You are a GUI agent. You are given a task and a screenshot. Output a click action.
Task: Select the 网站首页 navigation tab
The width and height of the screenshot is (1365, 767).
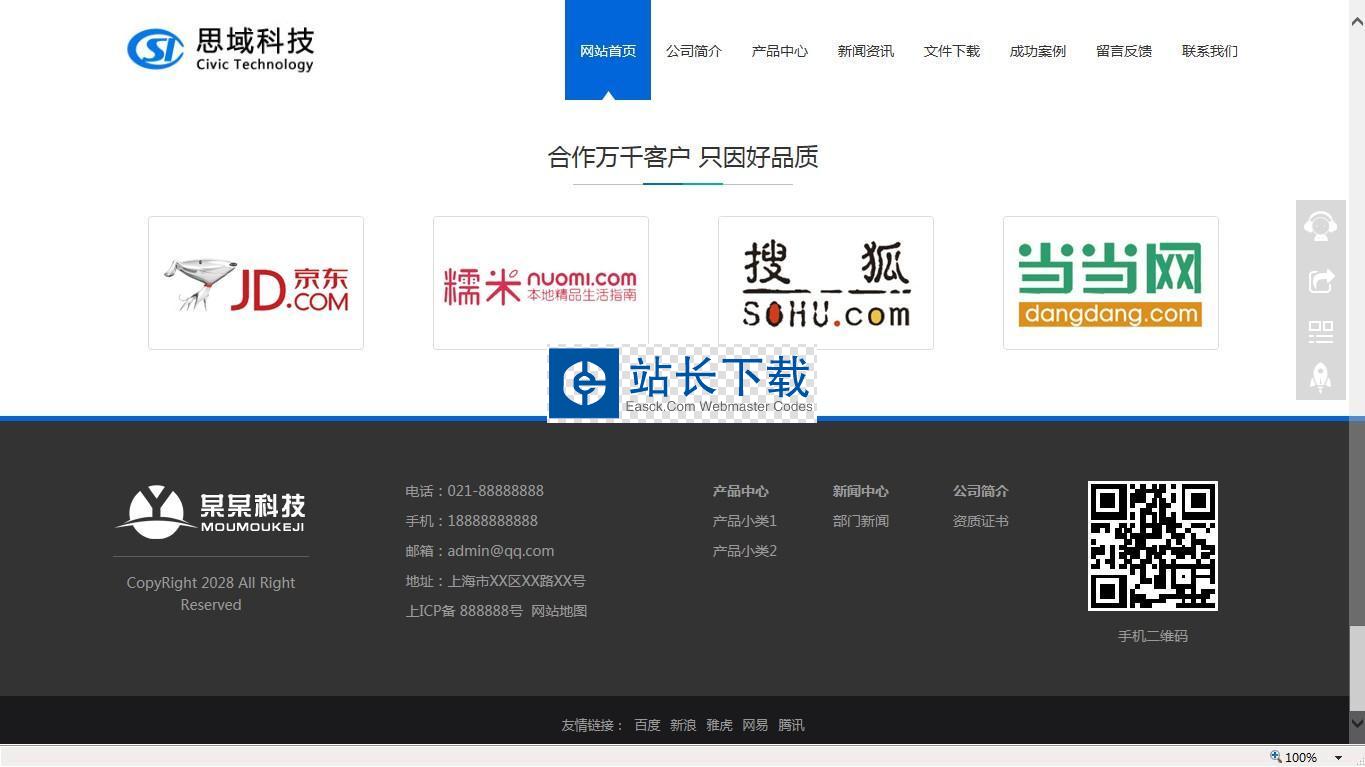coord(608,50)
